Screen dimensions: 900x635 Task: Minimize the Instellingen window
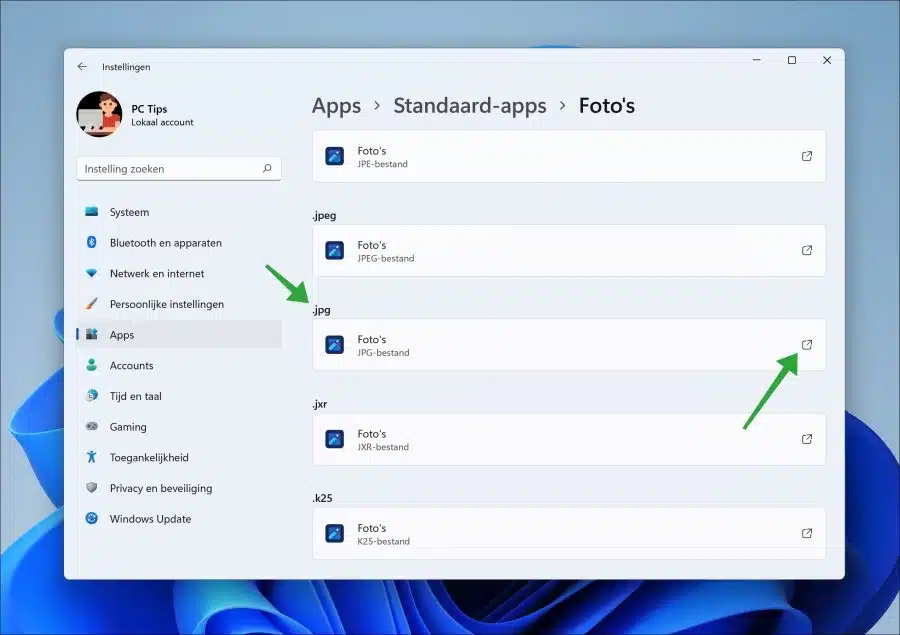(x=757, y=60)
